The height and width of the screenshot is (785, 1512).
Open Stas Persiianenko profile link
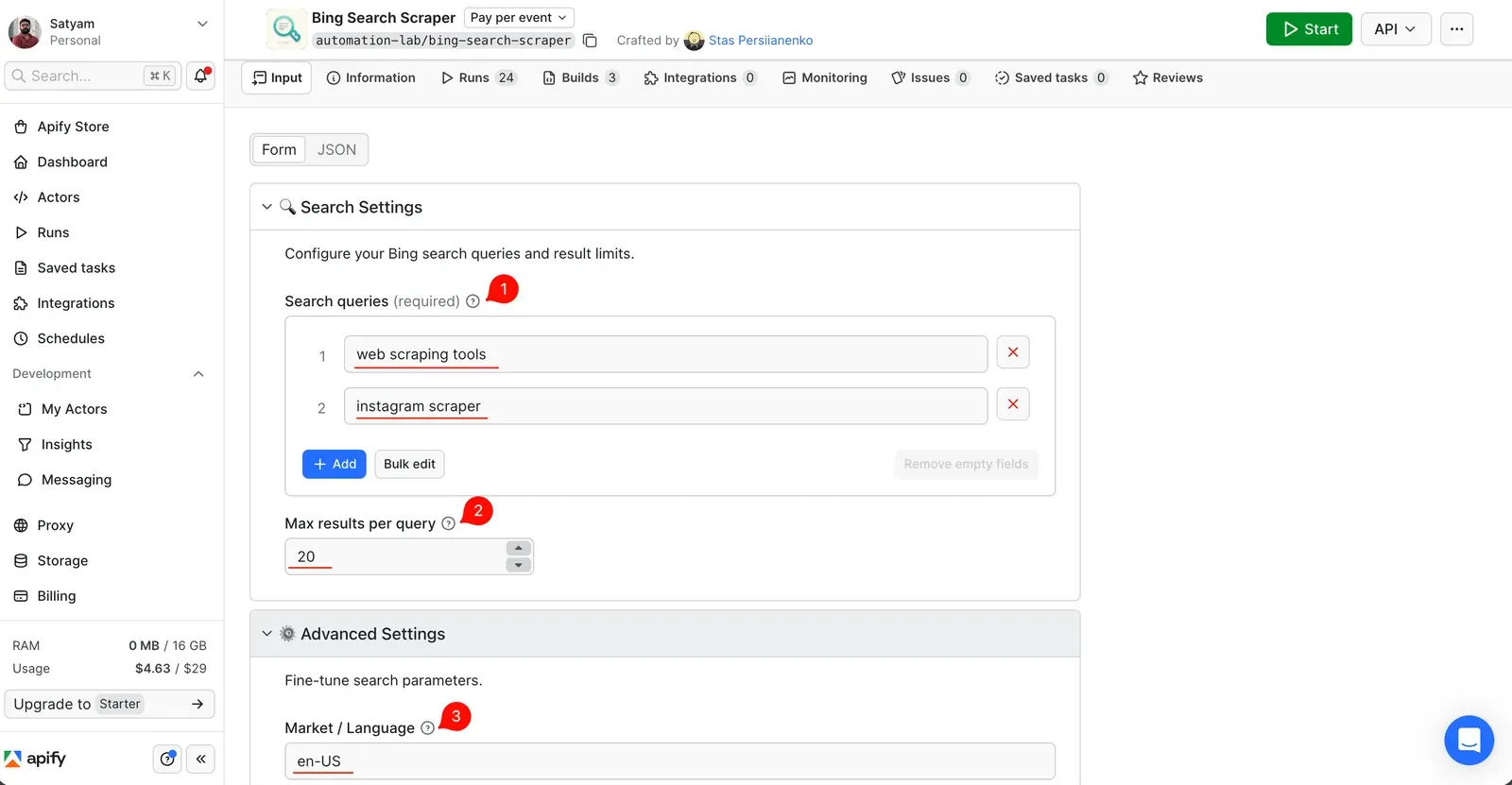761,41
